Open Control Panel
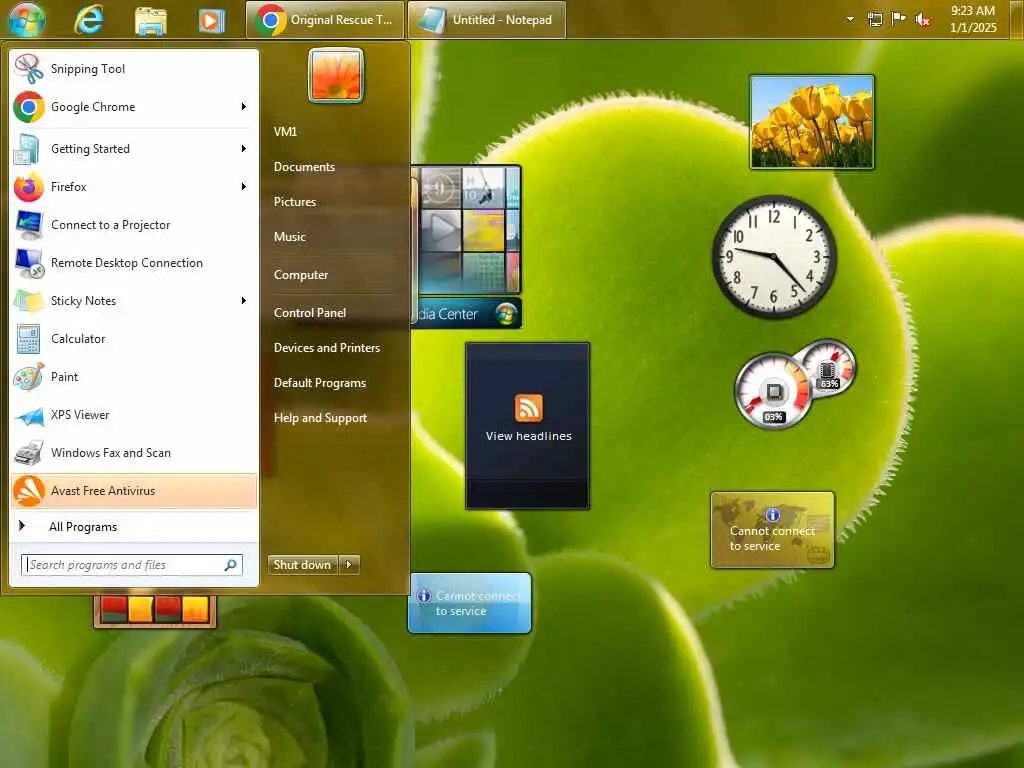The image size is (1024, 768). [x=310, y=313]
